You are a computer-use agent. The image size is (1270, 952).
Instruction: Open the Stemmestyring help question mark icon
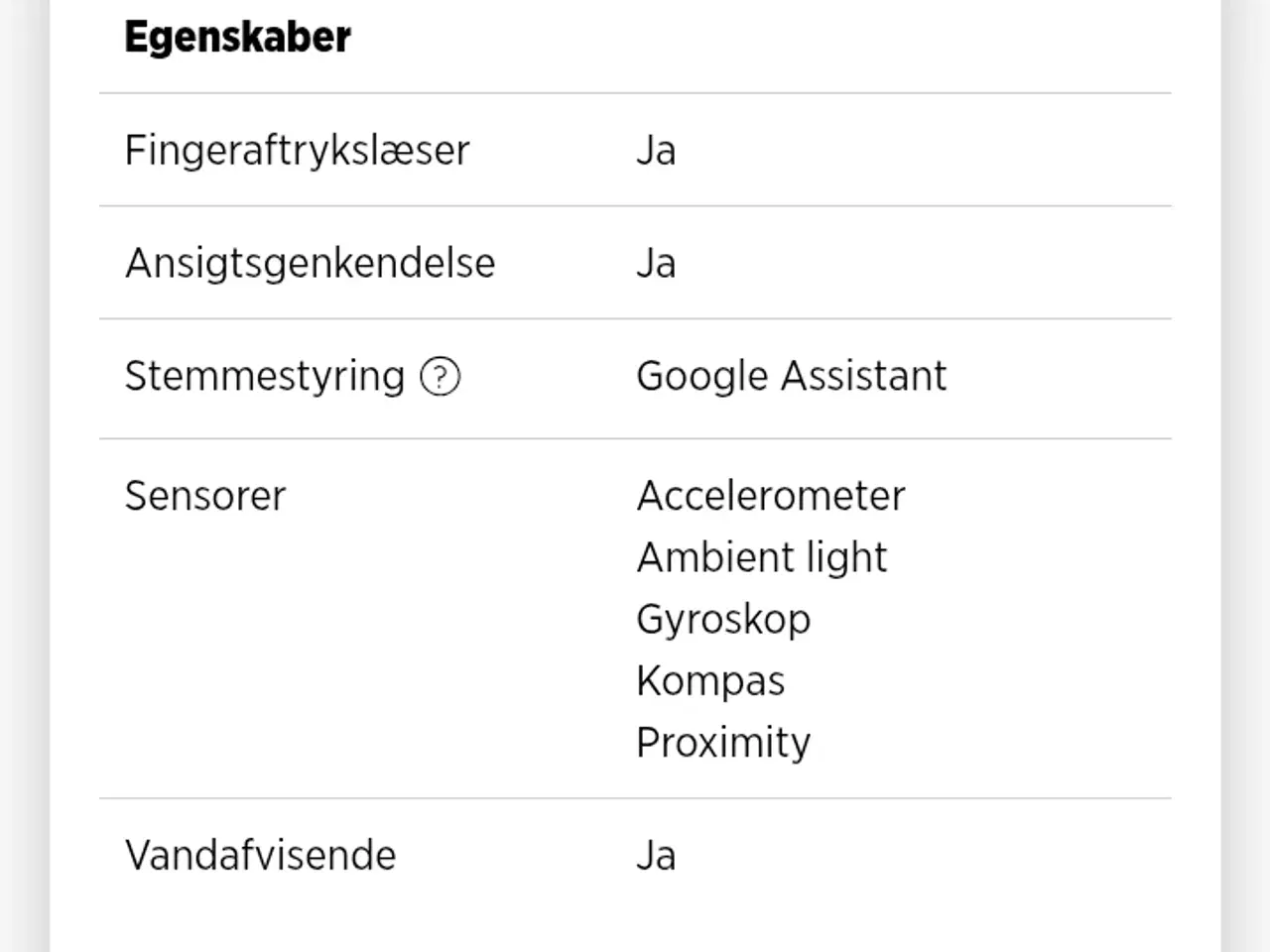coord(440,377)
